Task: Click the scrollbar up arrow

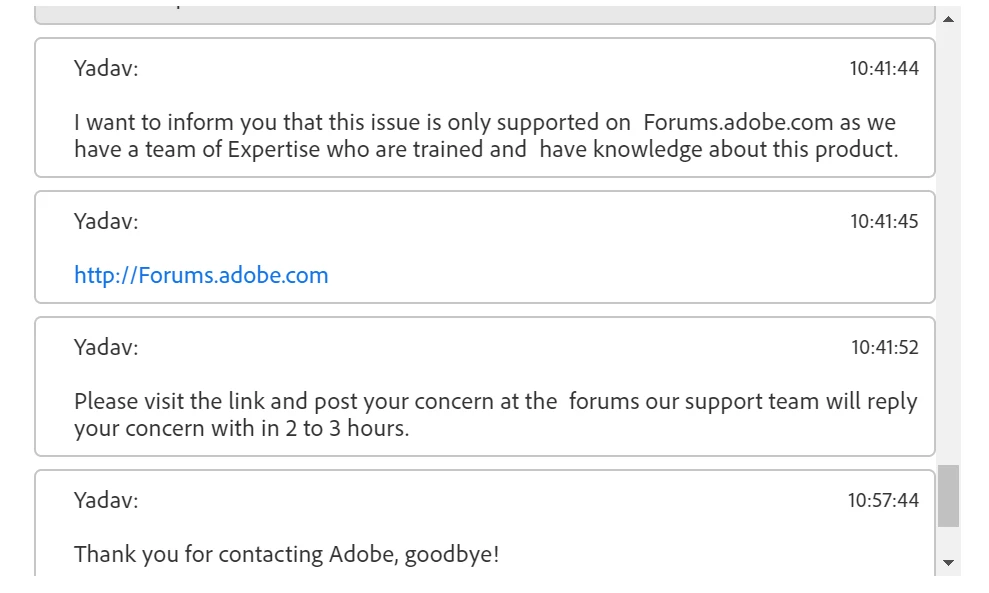Action: (948, 19)
